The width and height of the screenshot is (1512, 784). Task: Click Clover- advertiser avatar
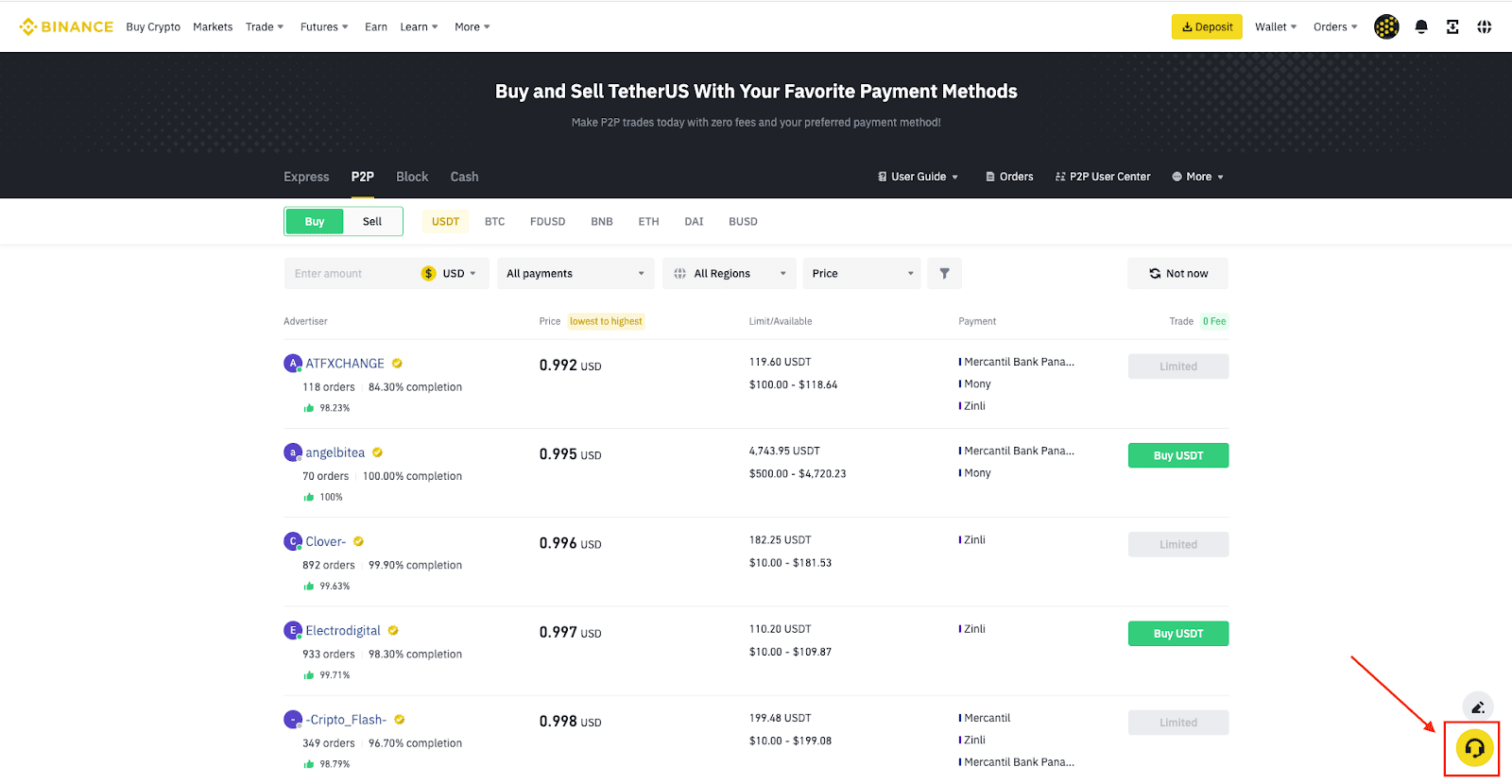coord(293,541)
